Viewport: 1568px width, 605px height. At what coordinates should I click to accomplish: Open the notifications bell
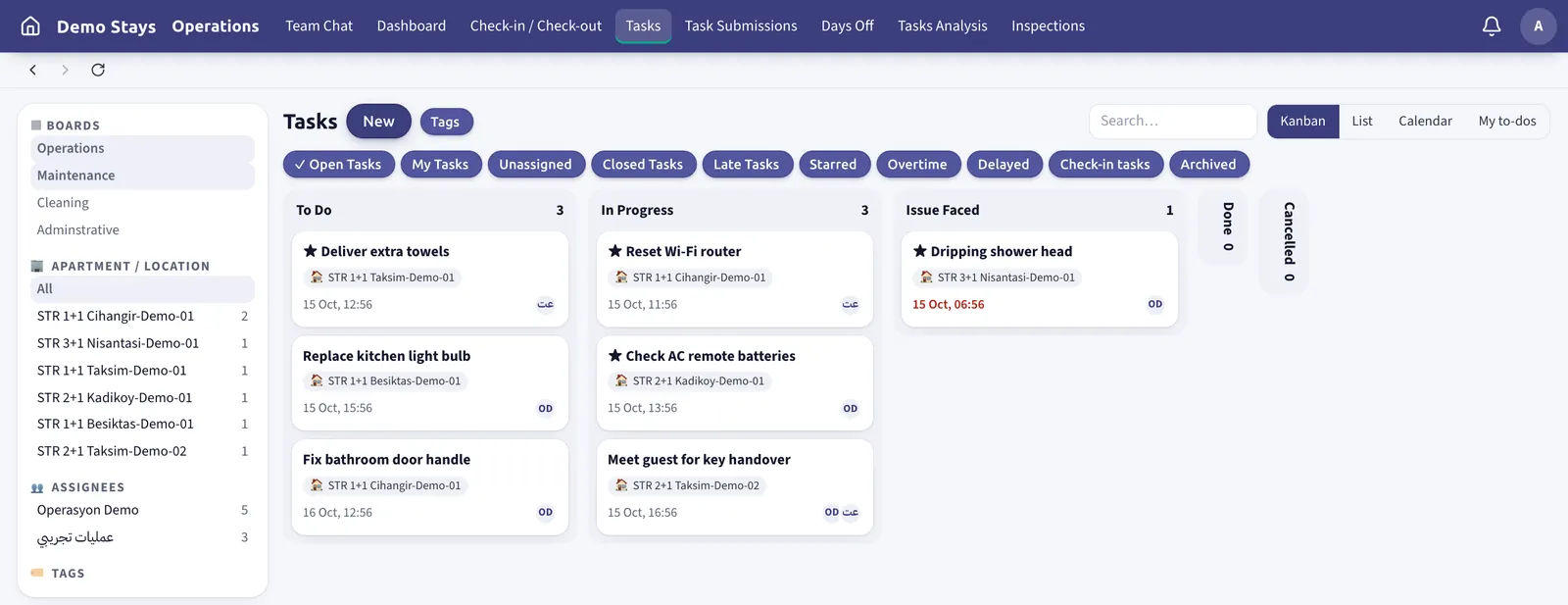coord(1492,26)
